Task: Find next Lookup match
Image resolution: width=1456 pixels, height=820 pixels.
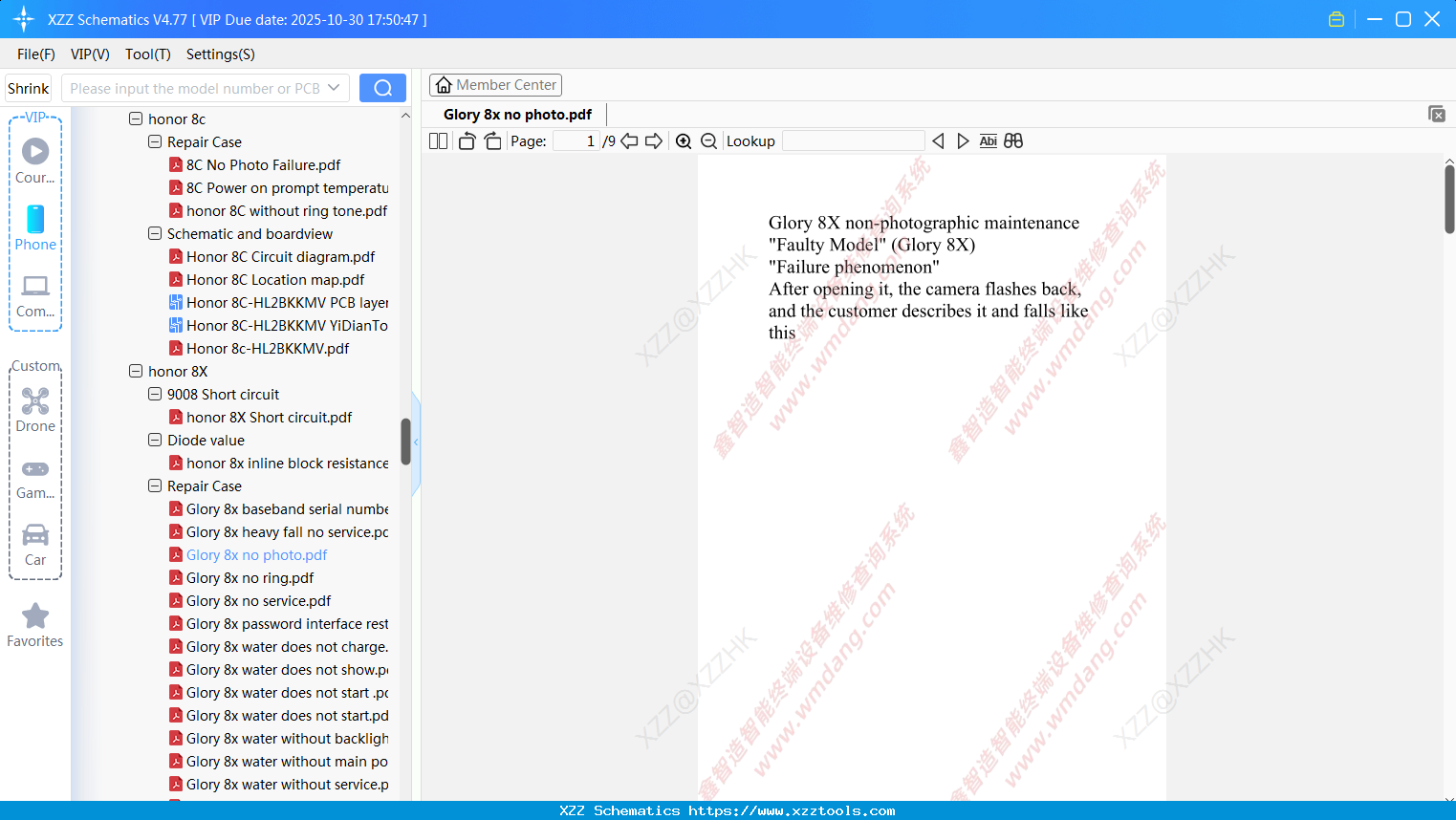Action: 963,141
